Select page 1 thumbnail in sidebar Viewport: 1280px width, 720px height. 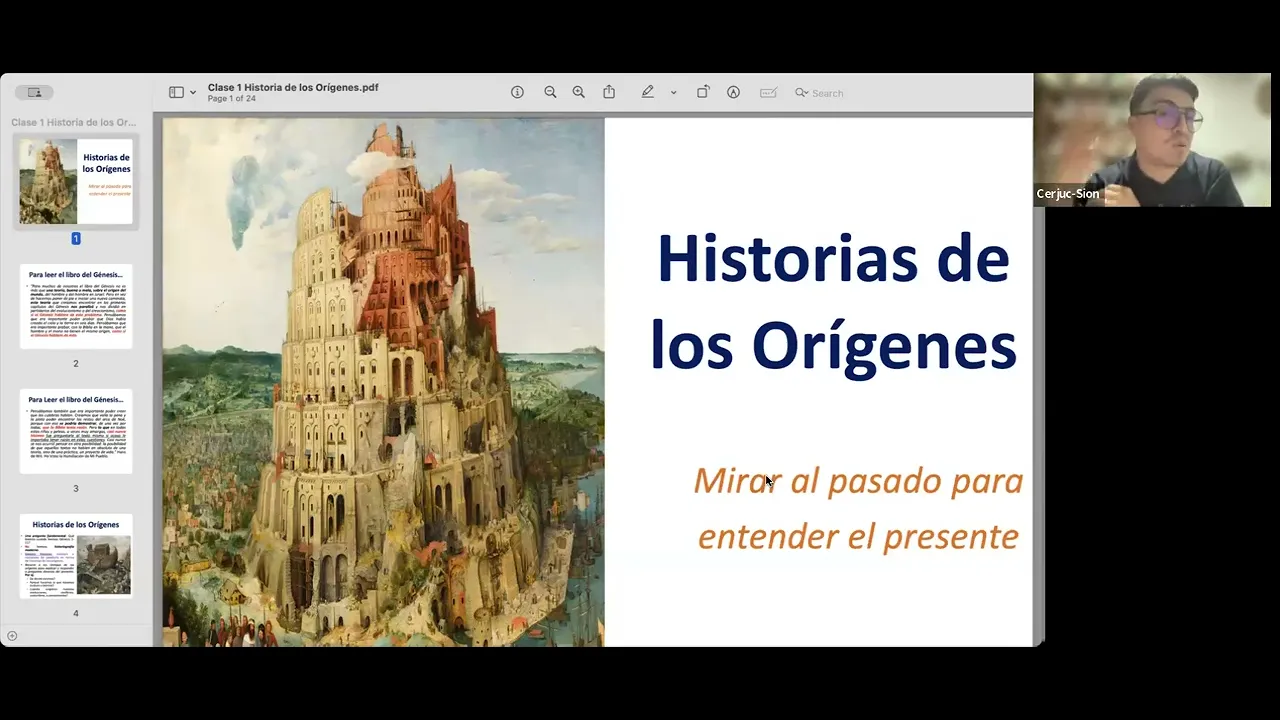pos(76,181)
